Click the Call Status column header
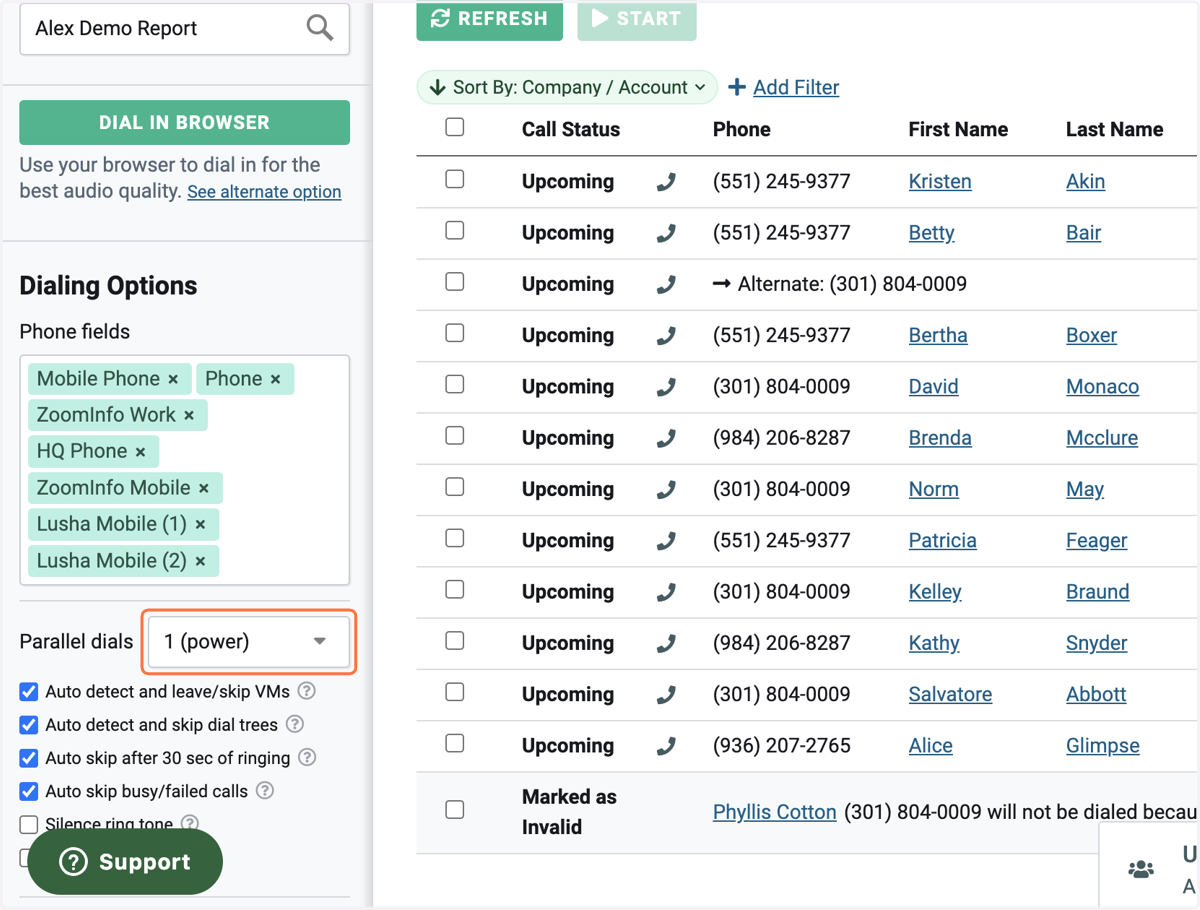This screenshot has height=910, width=1200. 571,129
